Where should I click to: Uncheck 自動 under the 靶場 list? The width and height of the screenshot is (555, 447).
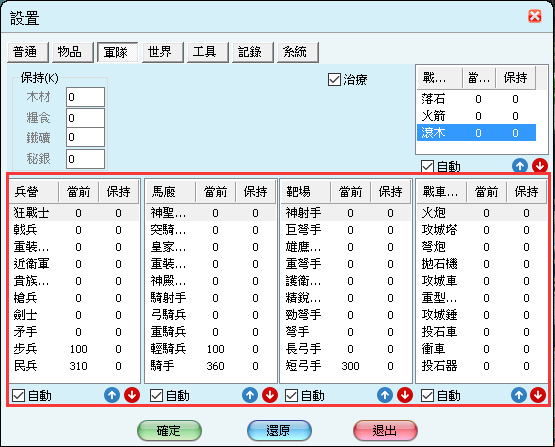click(291, 395)
